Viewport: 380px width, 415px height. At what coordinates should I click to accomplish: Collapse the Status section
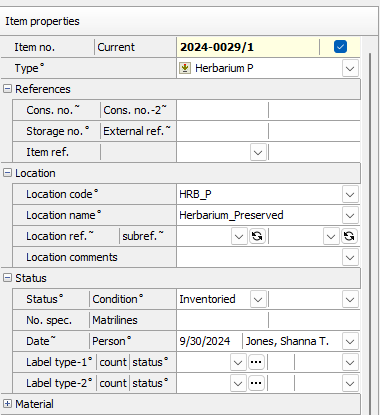7,278
